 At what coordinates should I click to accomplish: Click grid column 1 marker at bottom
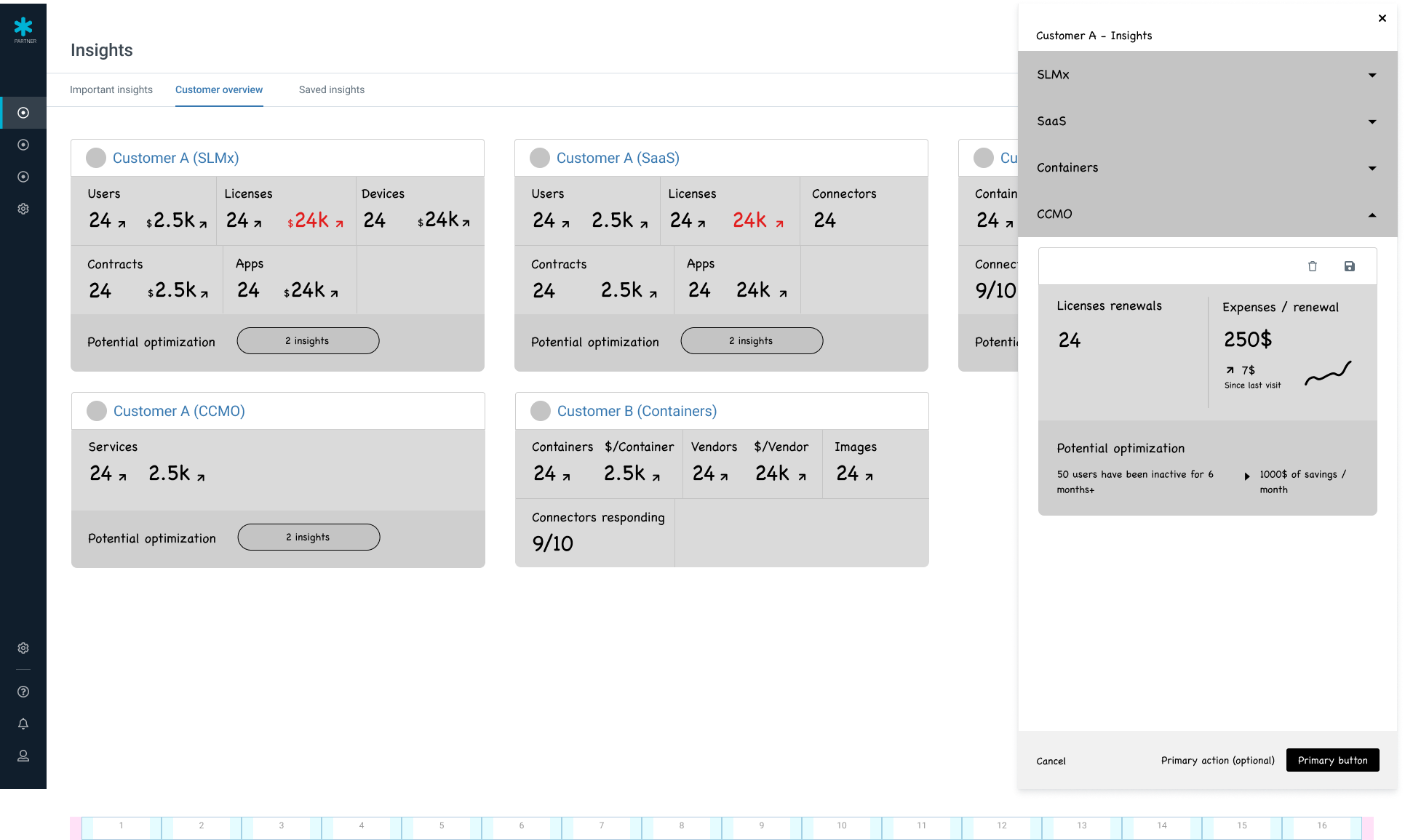pos(122,828)
